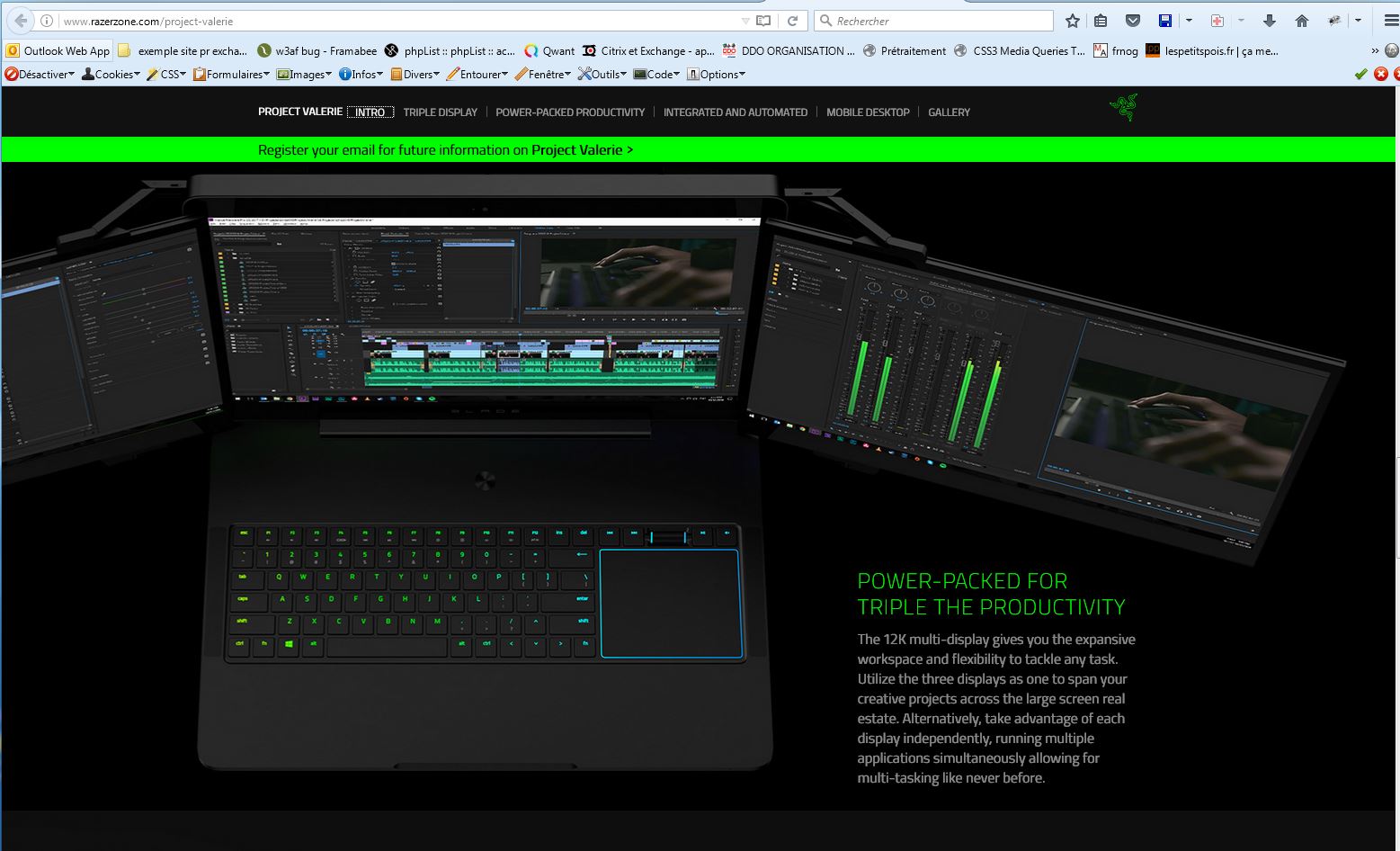This screenshot has width=1400, height=851.
Task: Show bookmarks list icon beside the star
Action: coord(1101,21)
